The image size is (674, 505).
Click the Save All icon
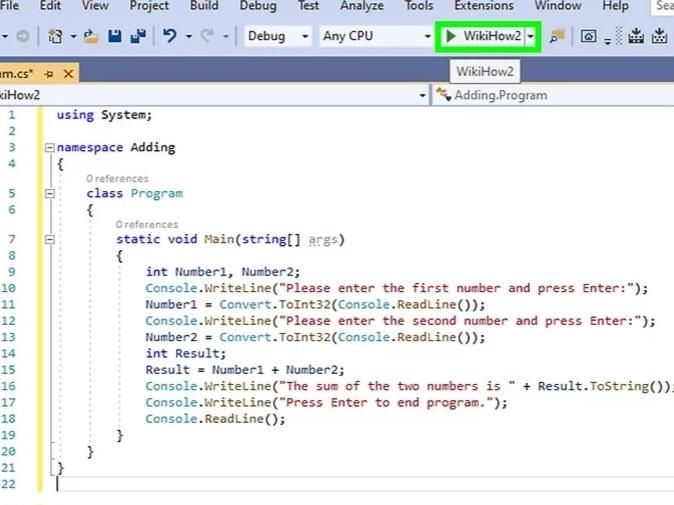pyautogui.click(x=138, y=36)
